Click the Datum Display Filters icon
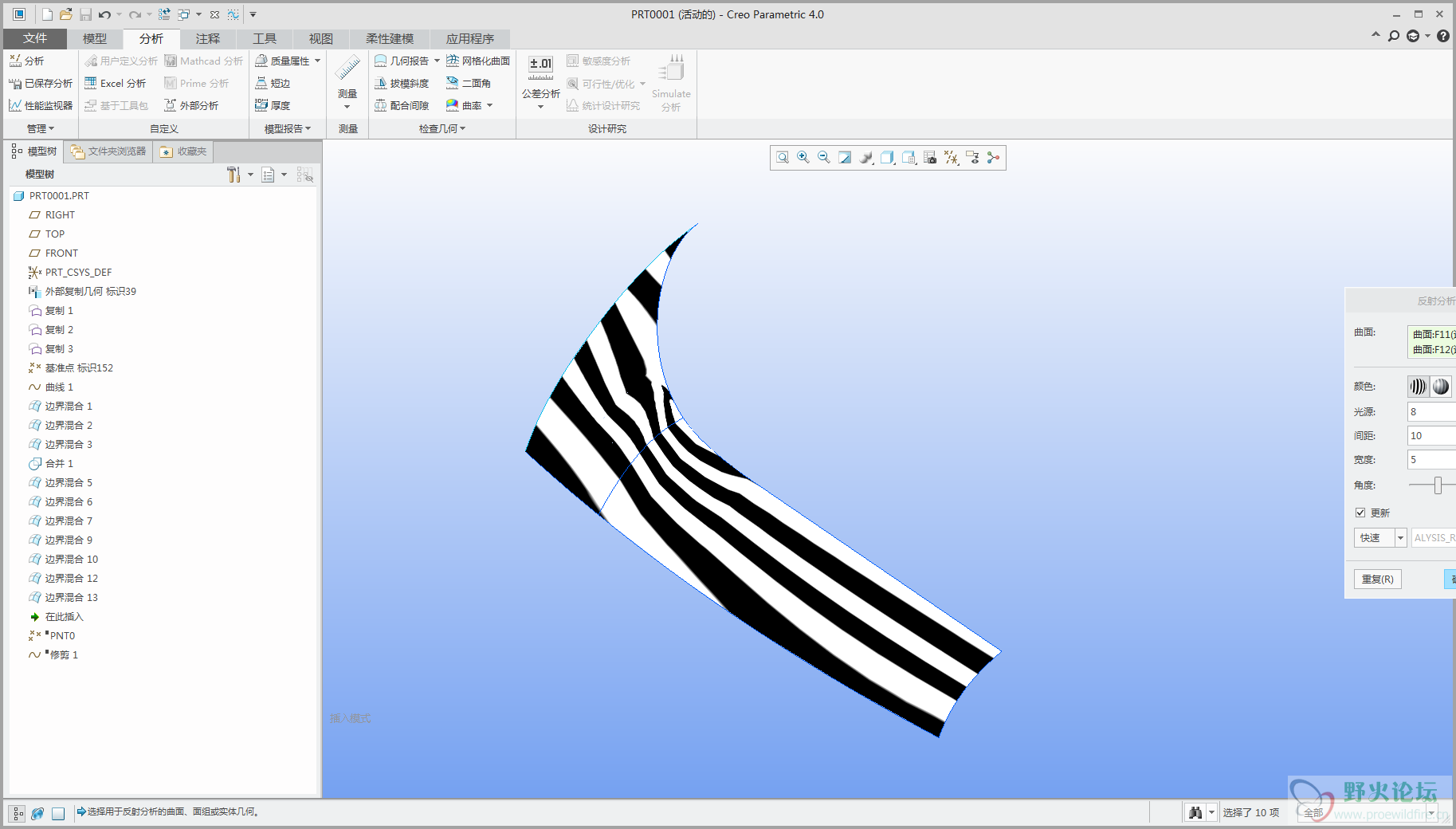The height and width of the screenshot is (829, 1456). [x=951, y=158]
